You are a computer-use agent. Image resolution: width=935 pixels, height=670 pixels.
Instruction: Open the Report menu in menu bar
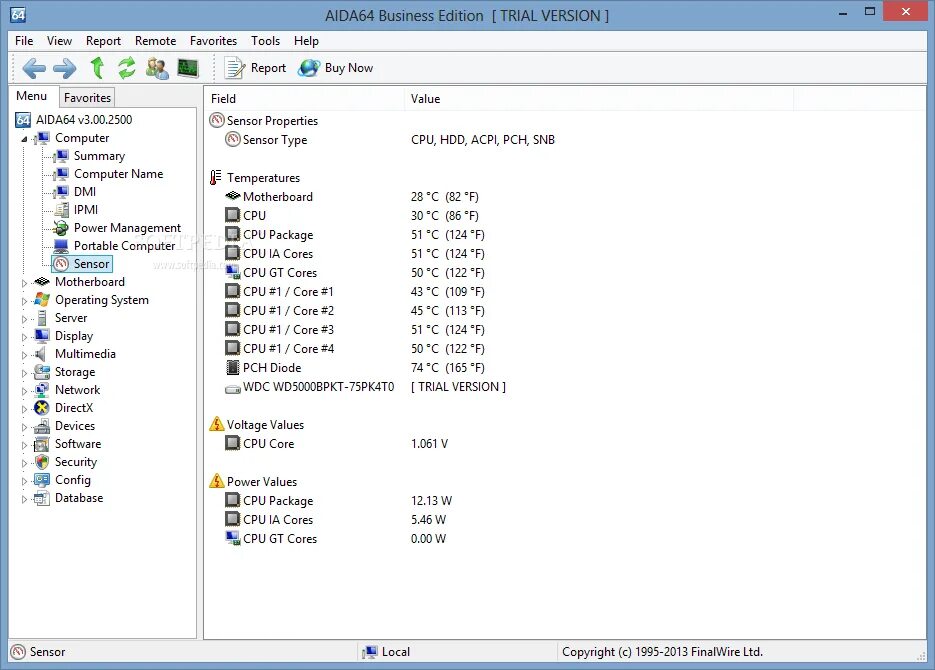pyautogui.click(x=103, y=41)
